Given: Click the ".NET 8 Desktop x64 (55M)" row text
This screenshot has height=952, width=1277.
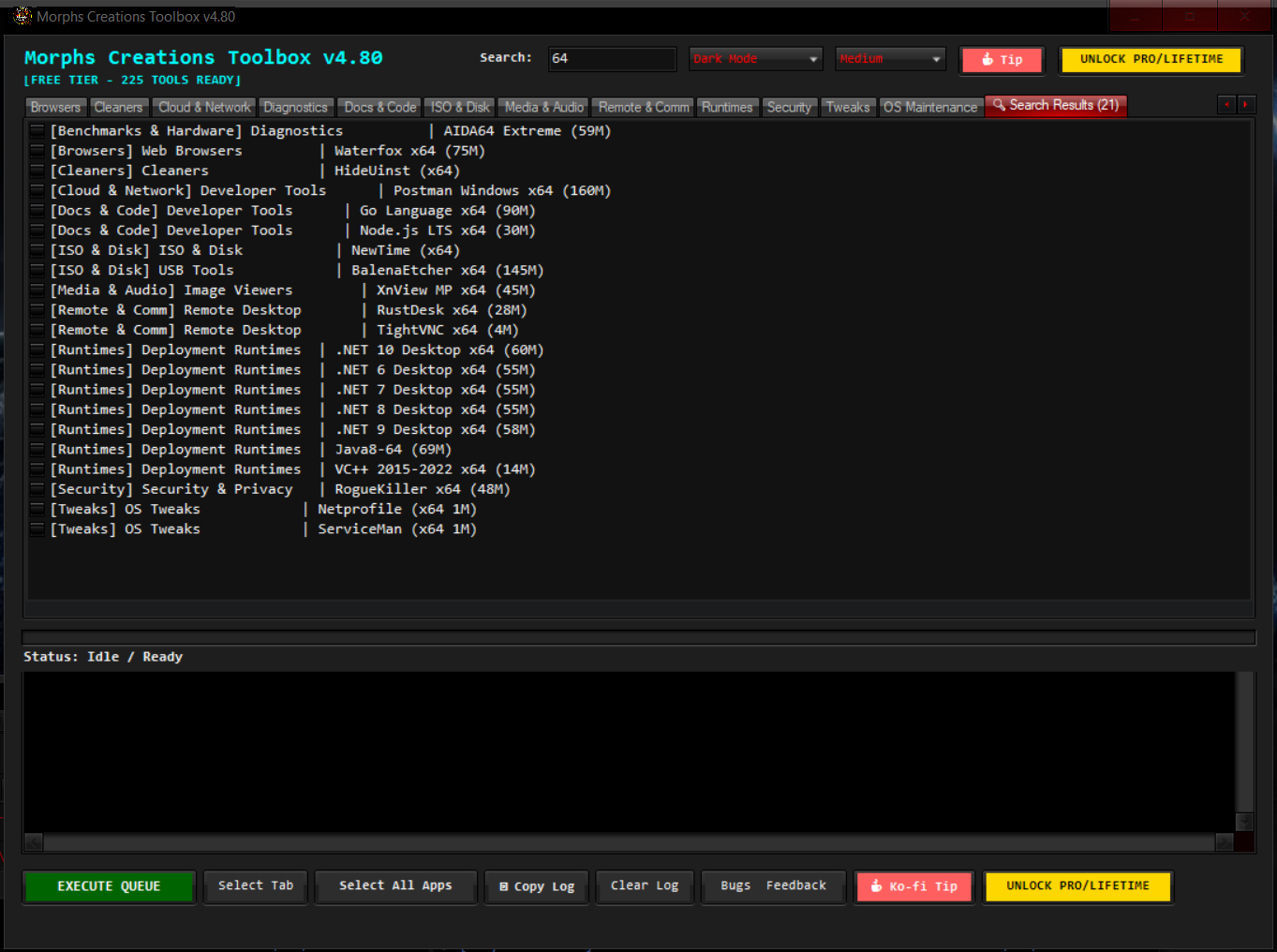Looking at the screenshot, I should pyautogui.click(x=436, y=409).
